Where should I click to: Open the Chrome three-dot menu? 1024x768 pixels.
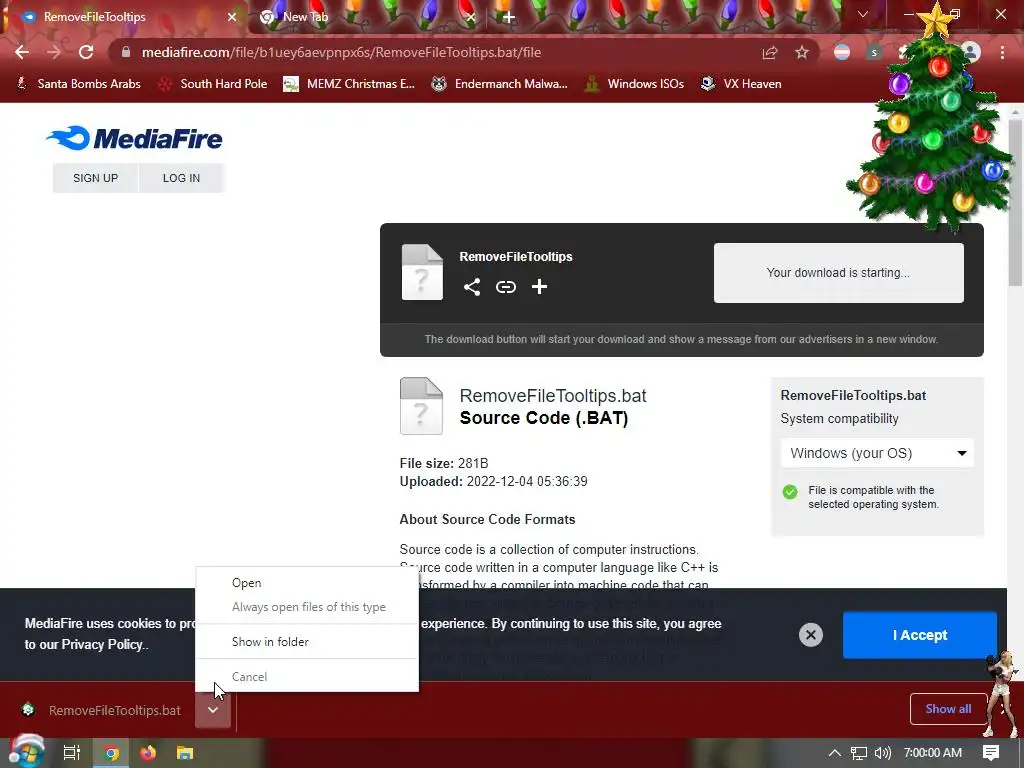pyautogui.click(x=1002, y=52)
